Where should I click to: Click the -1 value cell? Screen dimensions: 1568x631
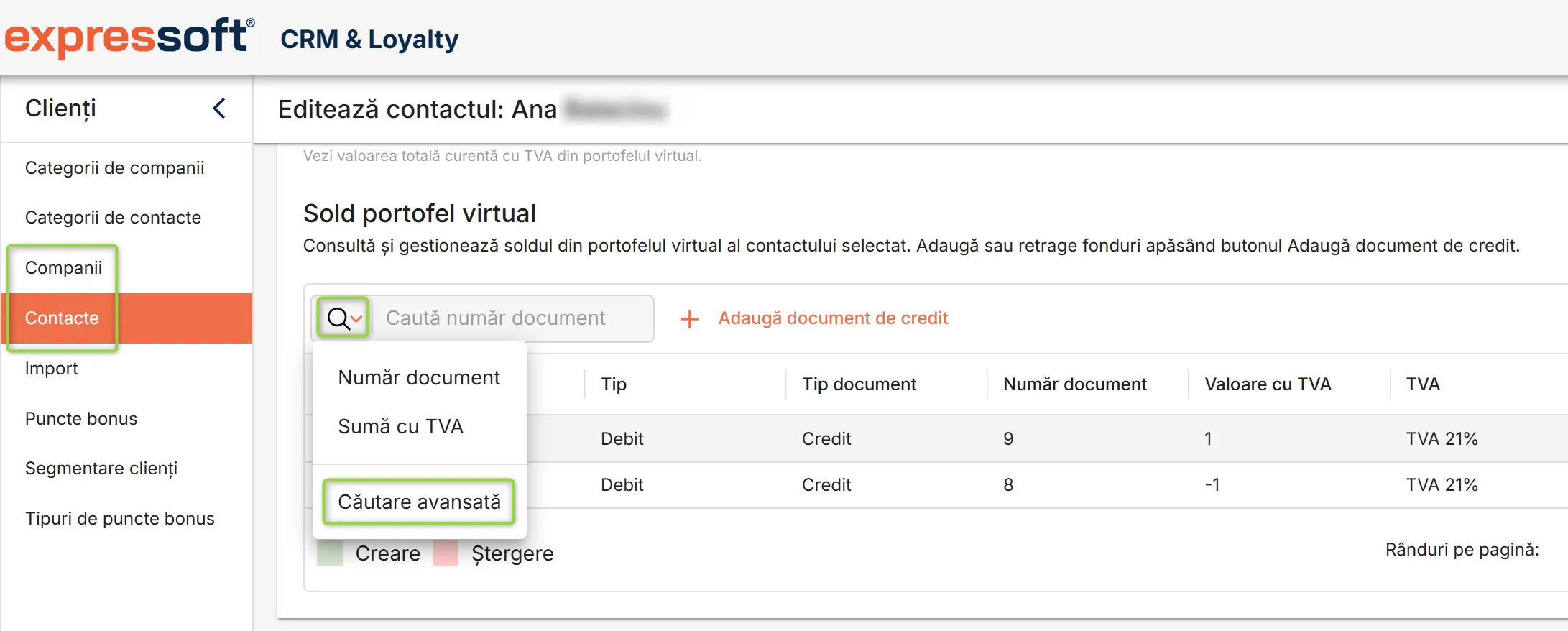coord(1212,484)
